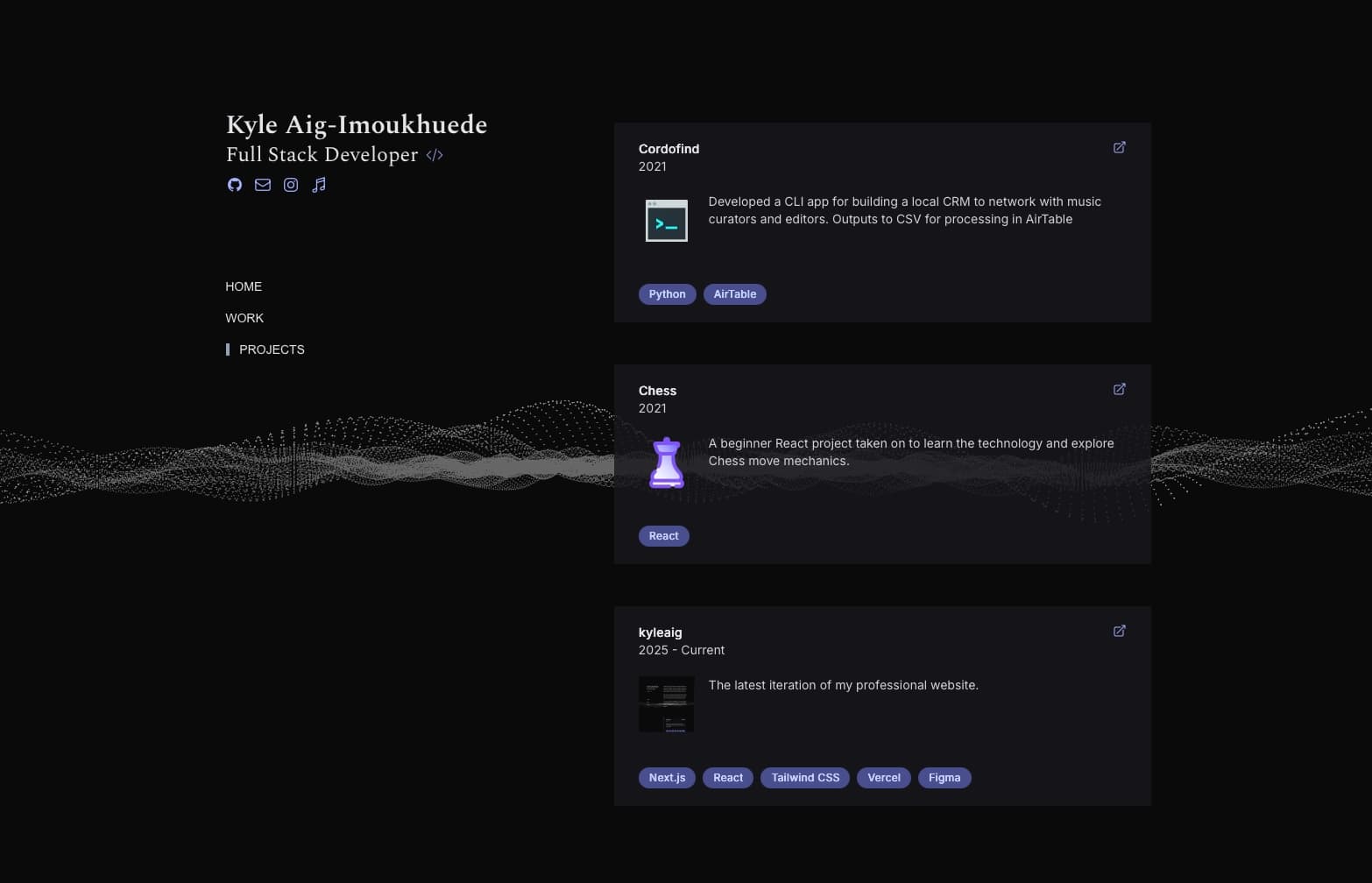Open Chess project external link icon

1119,390
